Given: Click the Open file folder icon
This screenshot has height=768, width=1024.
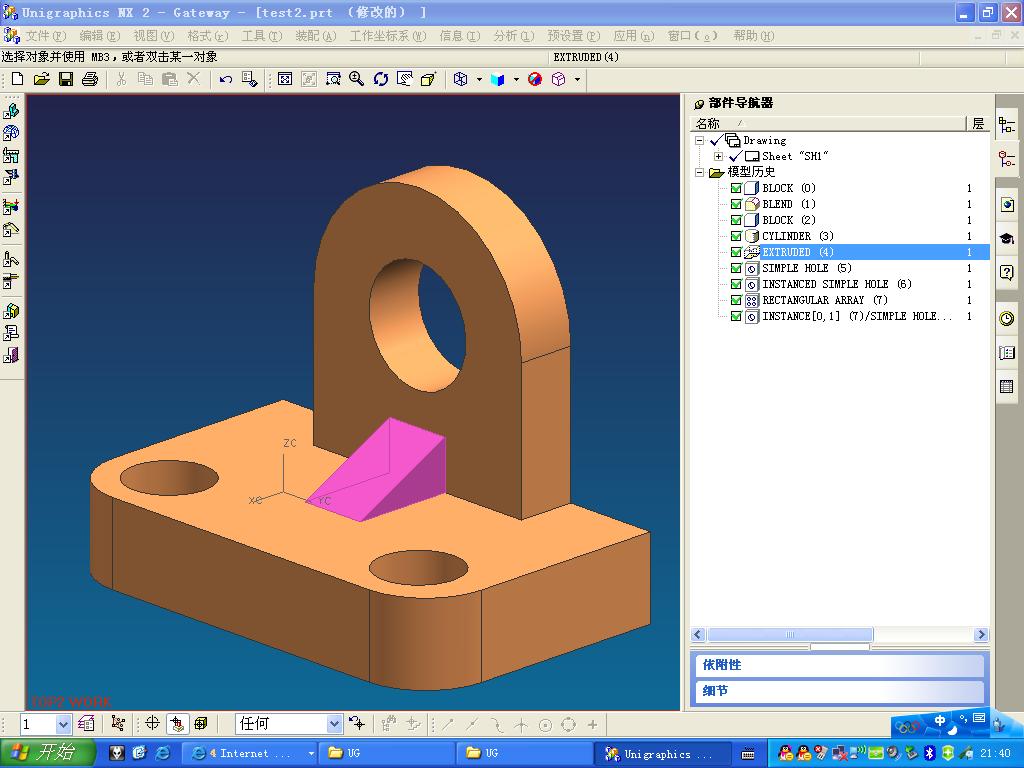Looking at the screenshot, I should click(42, 79).
